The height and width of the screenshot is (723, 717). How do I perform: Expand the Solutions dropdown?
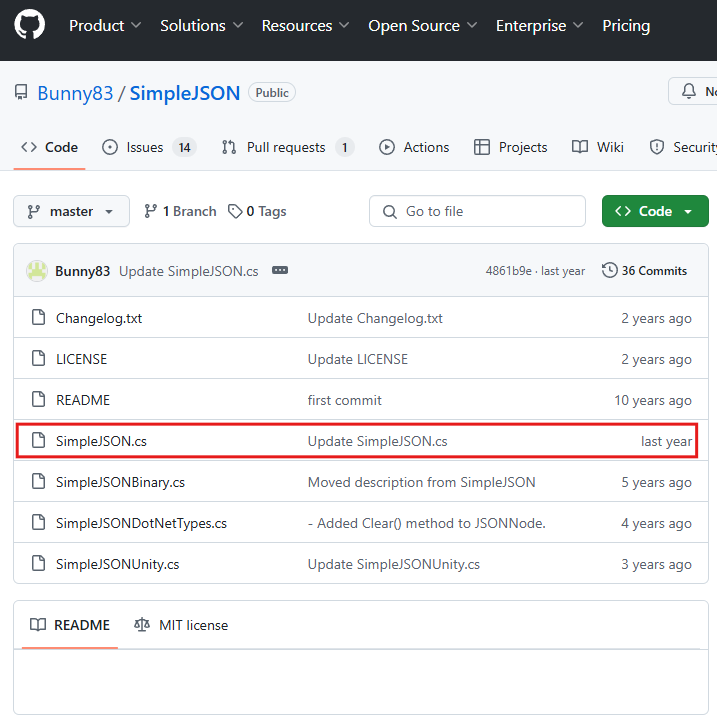coord(201,25)
